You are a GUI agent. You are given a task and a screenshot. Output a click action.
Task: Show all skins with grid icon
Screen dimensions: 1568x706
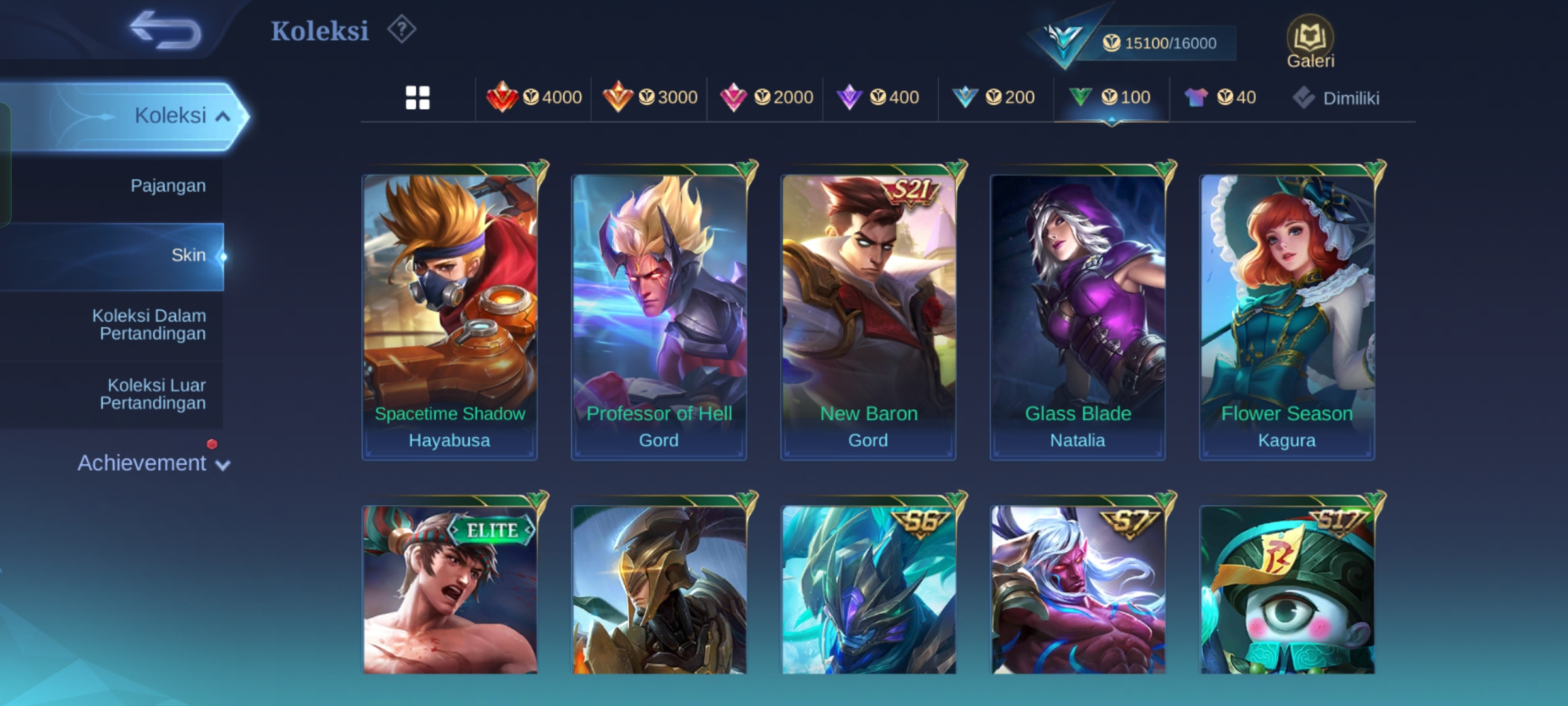[417, 98]
